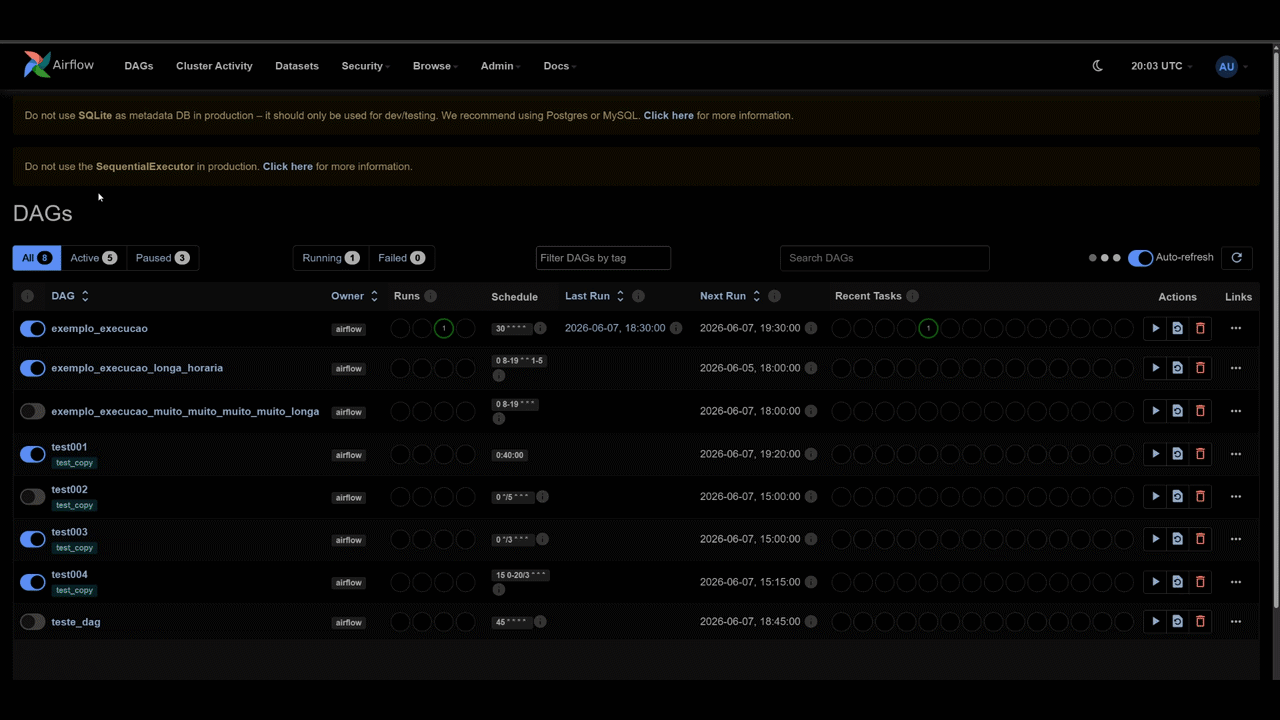Delete exemplo_execucao DAG trash icon
The width and height of the screenshot is (1280, 720).
tap(1200, 328)
